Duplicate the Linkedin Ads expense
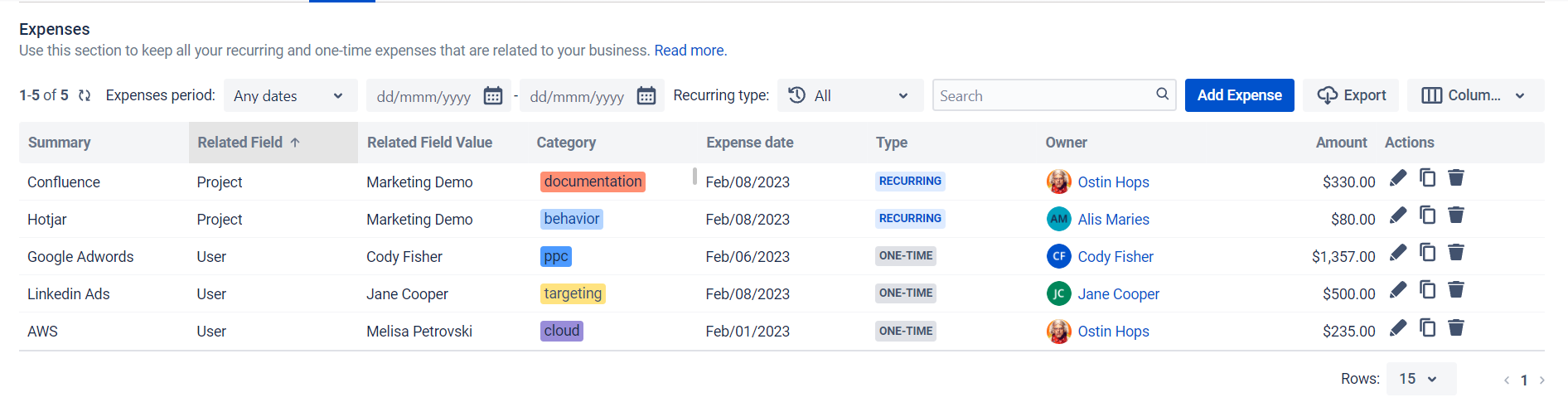 (x=1427, y=289)
